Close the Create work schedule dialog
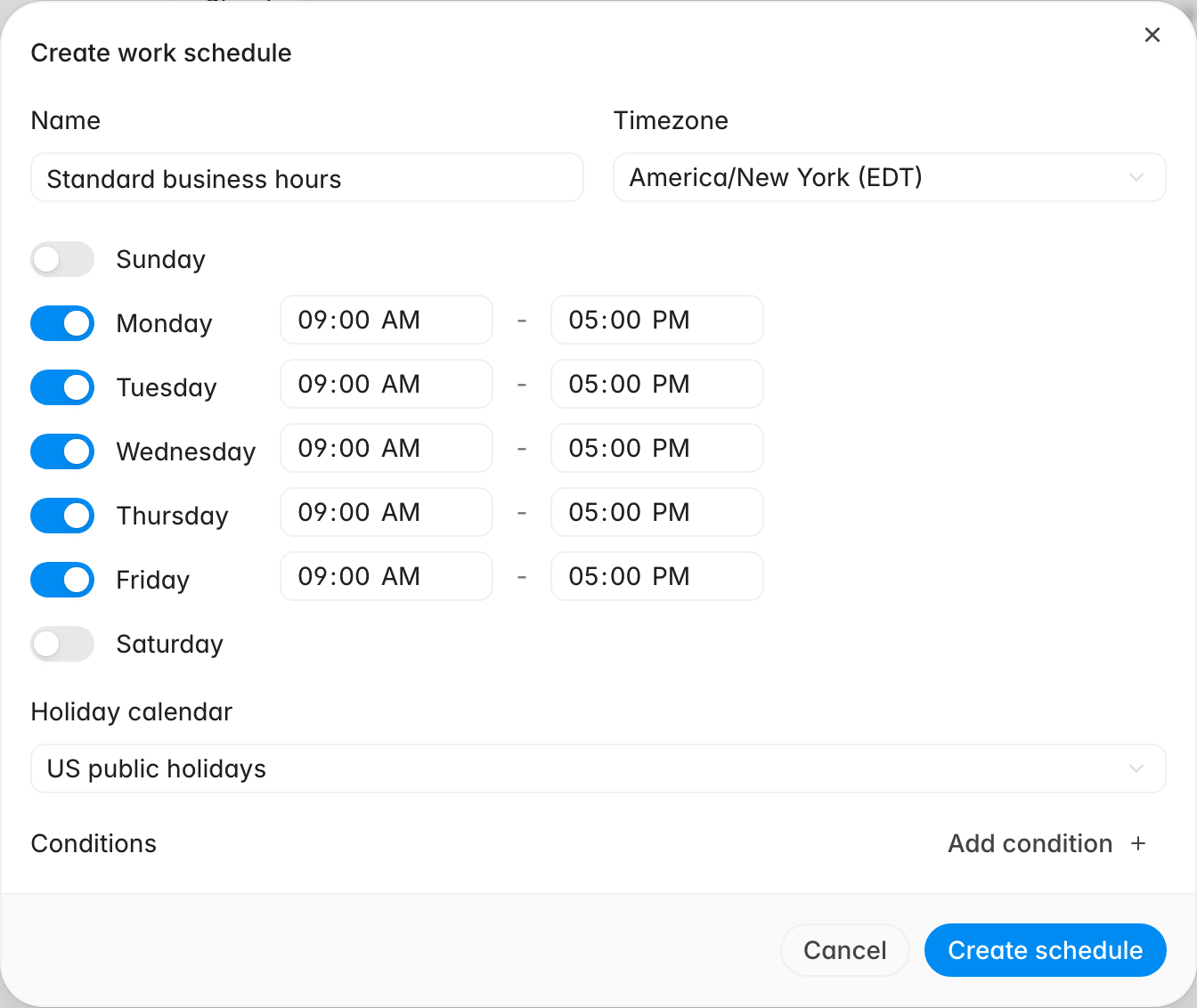Viewport: 1197px width, 1008px height. click(1152, 35)
